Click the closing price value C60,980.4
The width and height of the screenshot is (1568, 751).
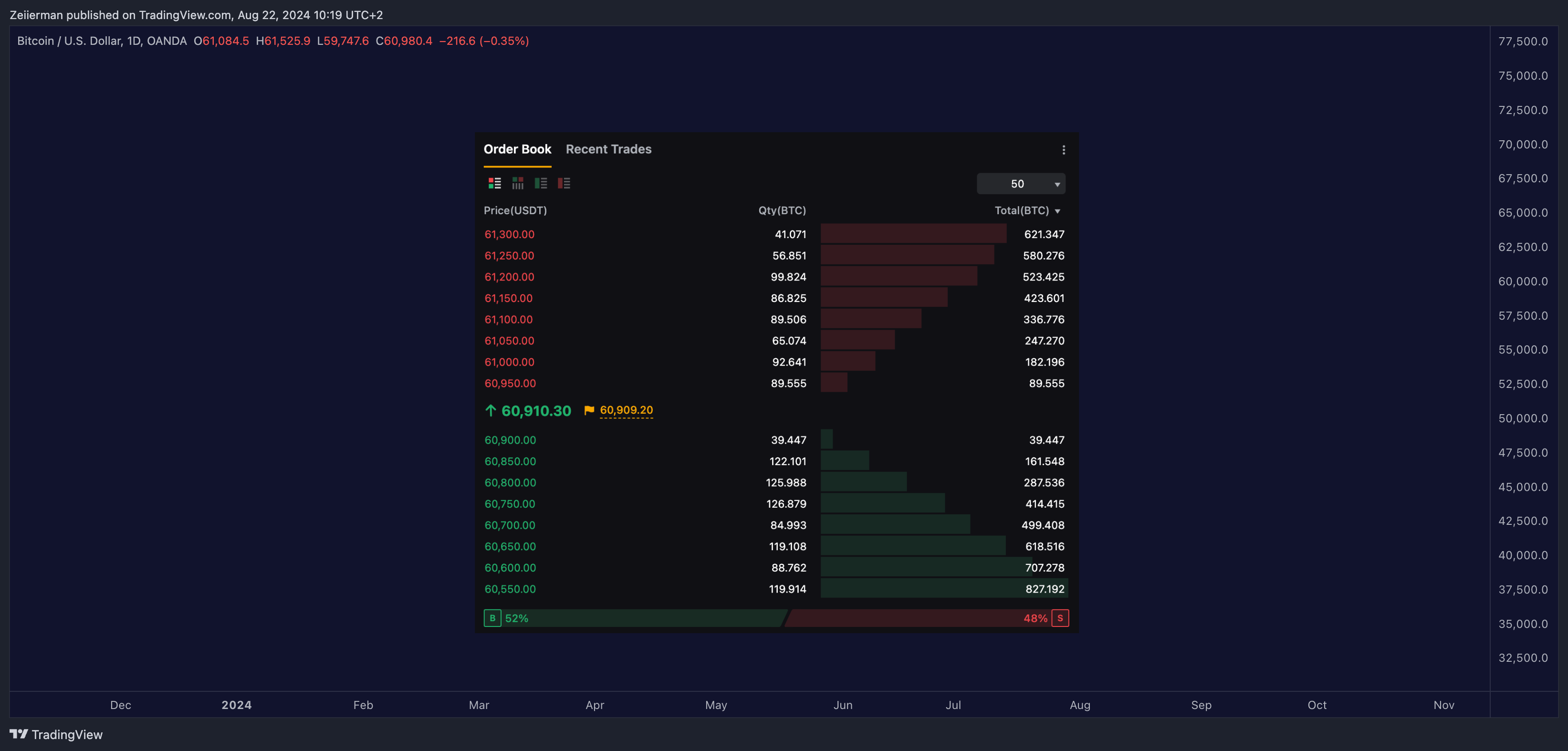pyautogui.click(x=404, y=41)
